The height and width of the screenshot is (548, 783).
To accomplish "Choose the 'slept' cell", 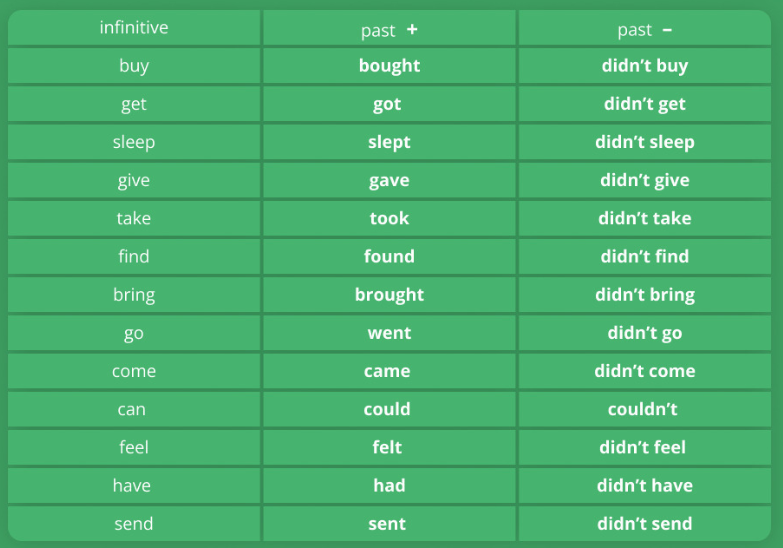I will (389, 142).
